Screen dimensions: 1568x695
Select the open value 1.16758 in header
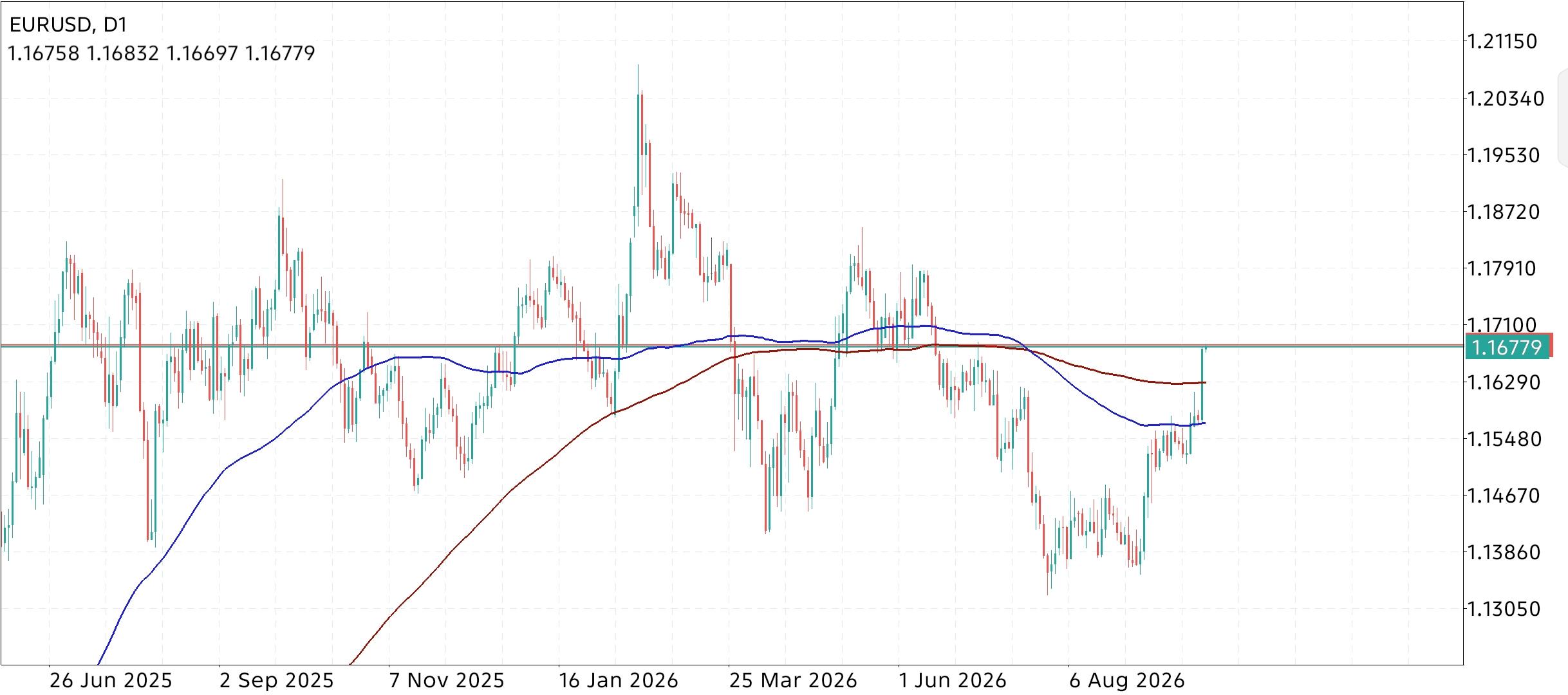(44, 53)
